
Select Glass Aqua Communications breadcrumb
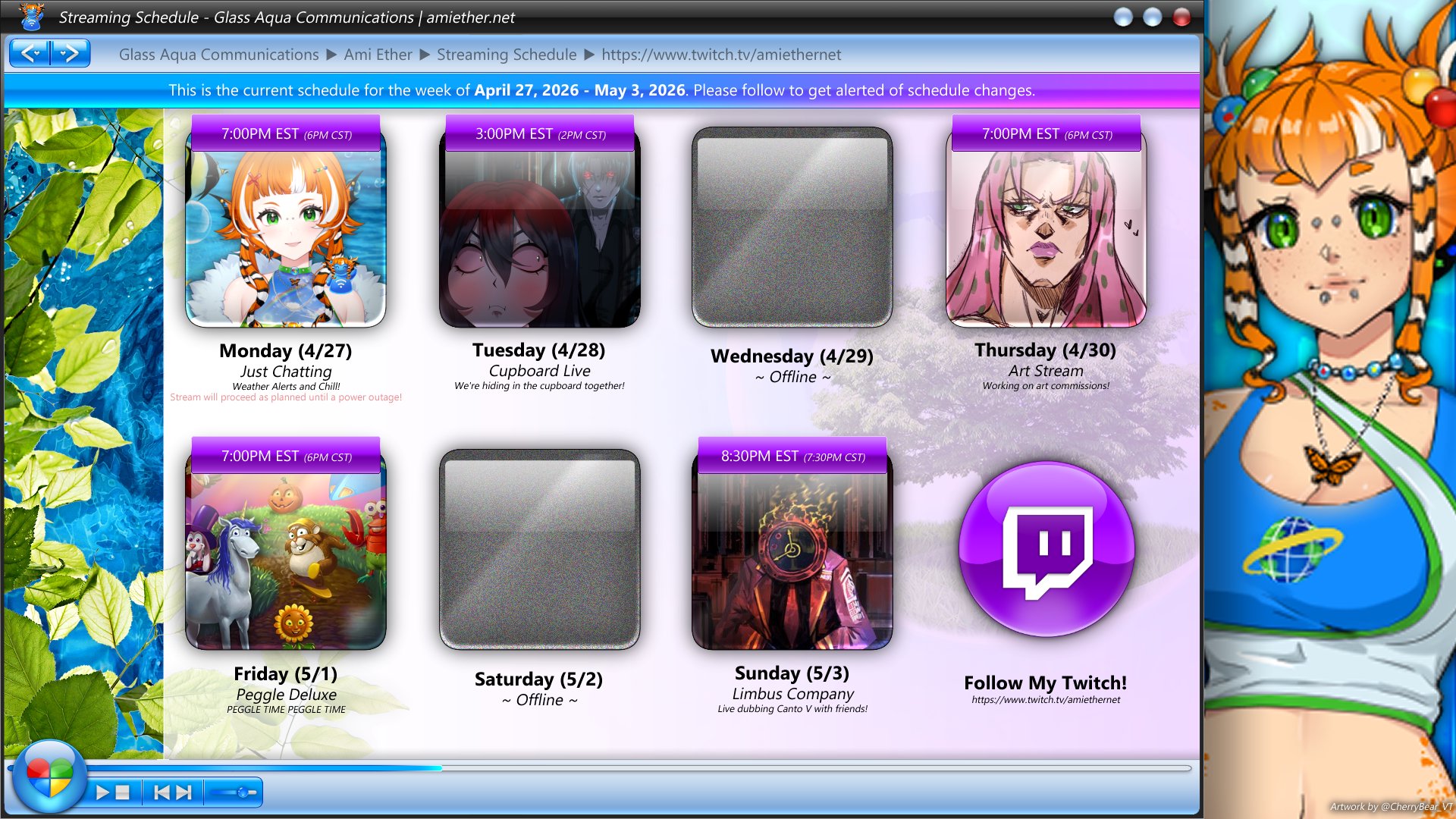point(218,55)
